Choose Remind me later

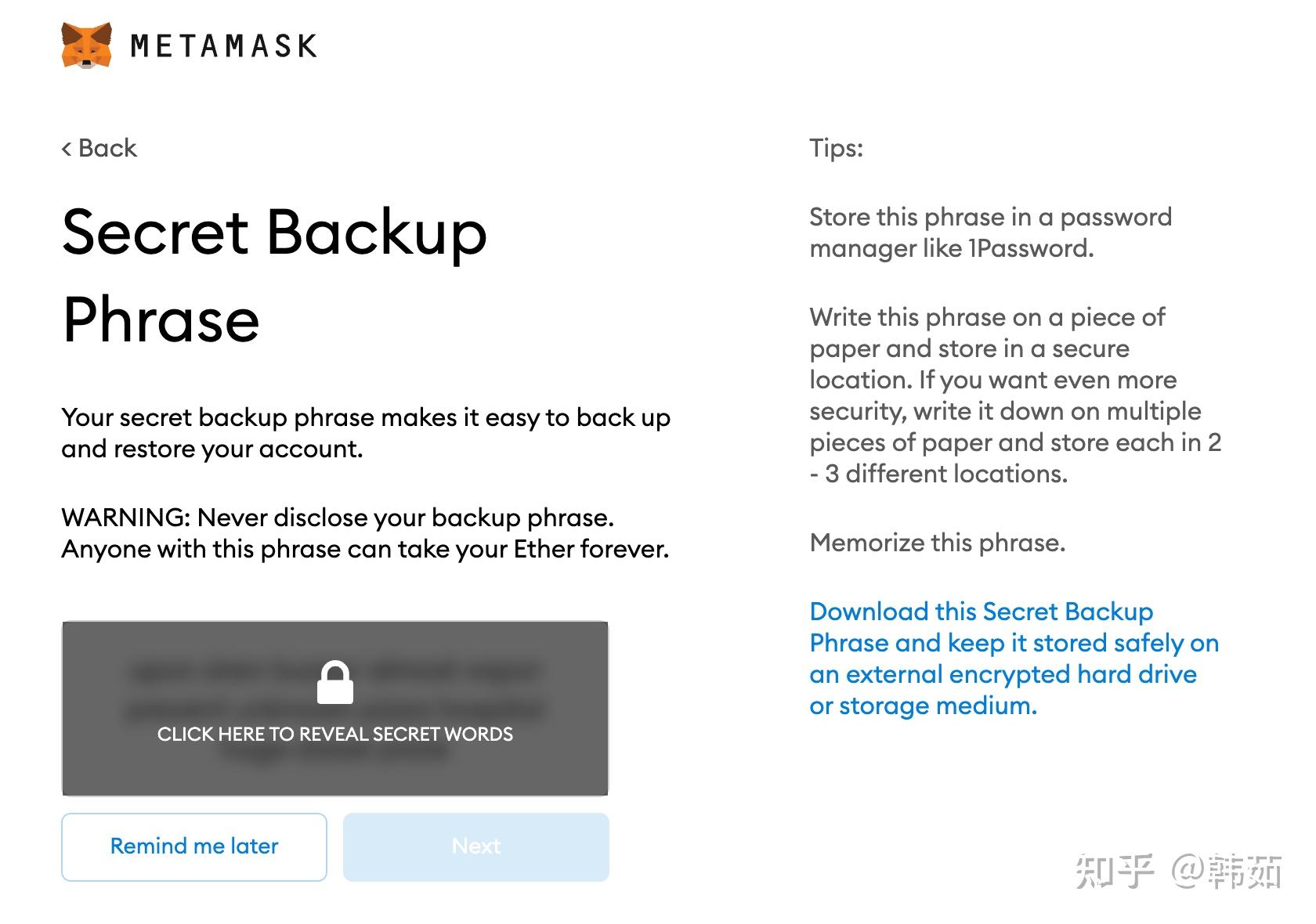tap(194, 846)
